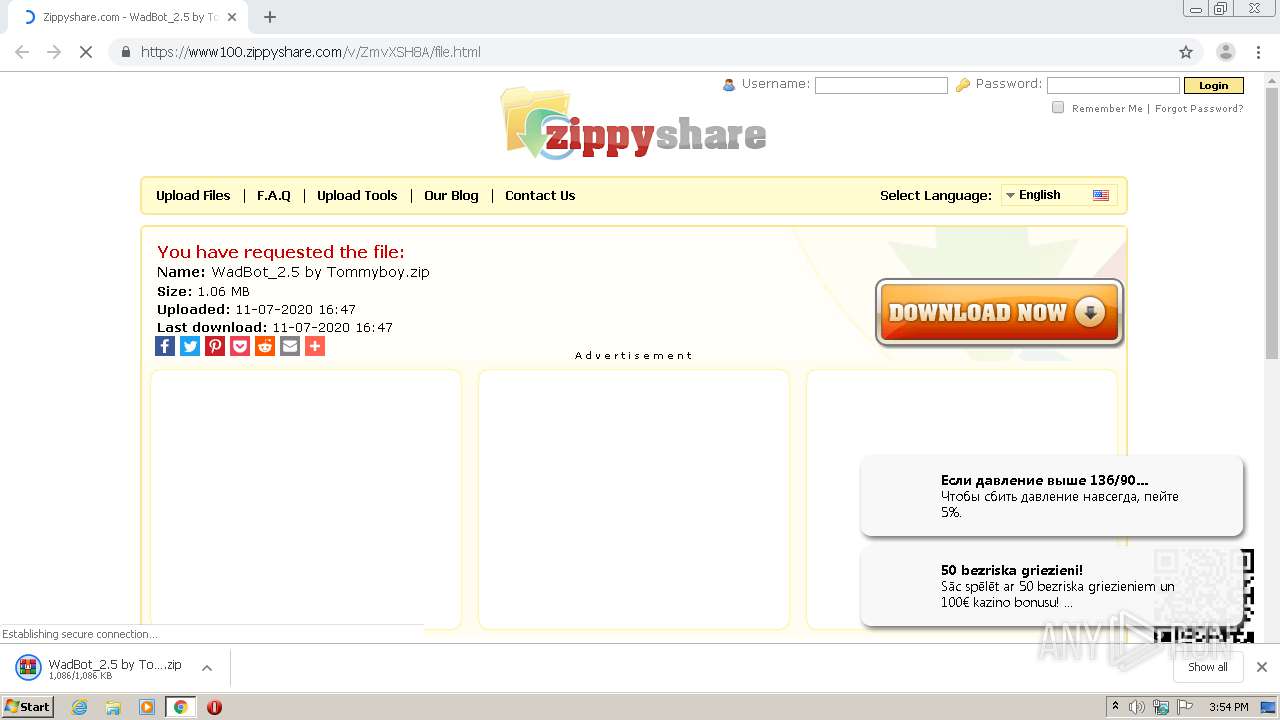Go forward to next page
Image resolution: width=1280 pixels, height=720 pixels.
coord(54,52)
